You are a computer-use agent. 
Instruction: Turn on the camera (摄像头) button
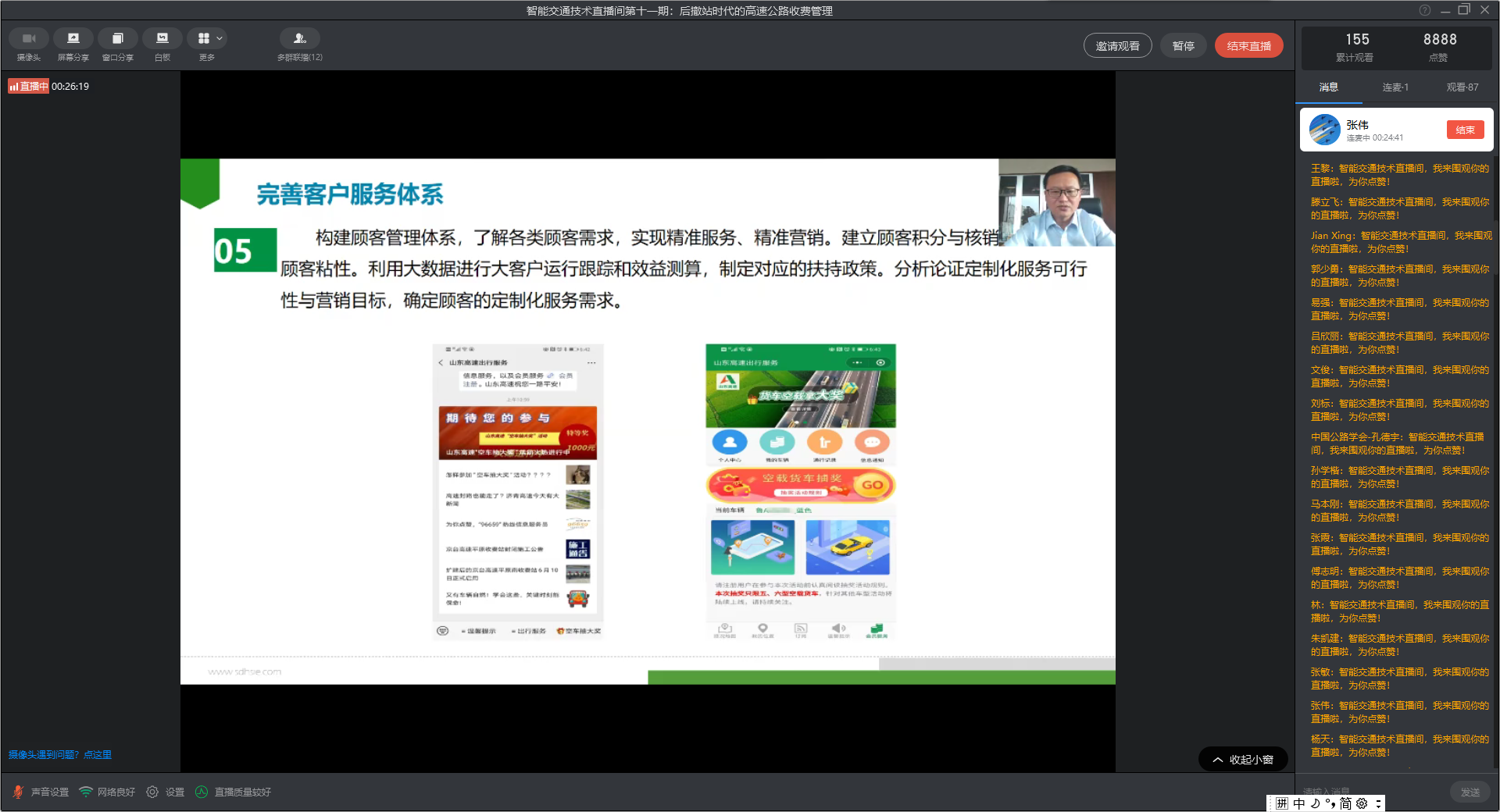[29, 39]
